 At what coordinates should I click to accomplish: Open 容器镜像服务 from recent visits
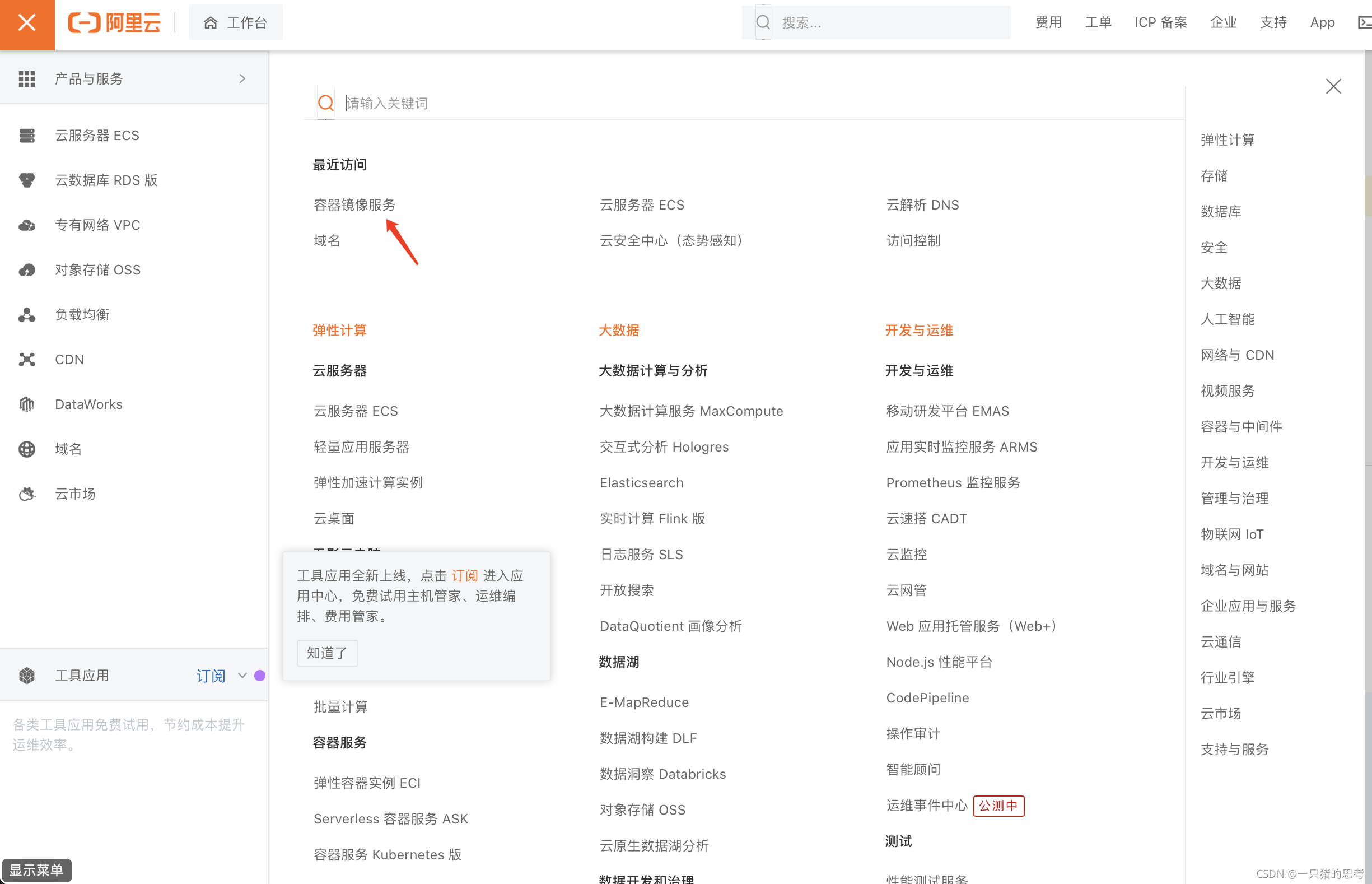click(x=354, y=205)
